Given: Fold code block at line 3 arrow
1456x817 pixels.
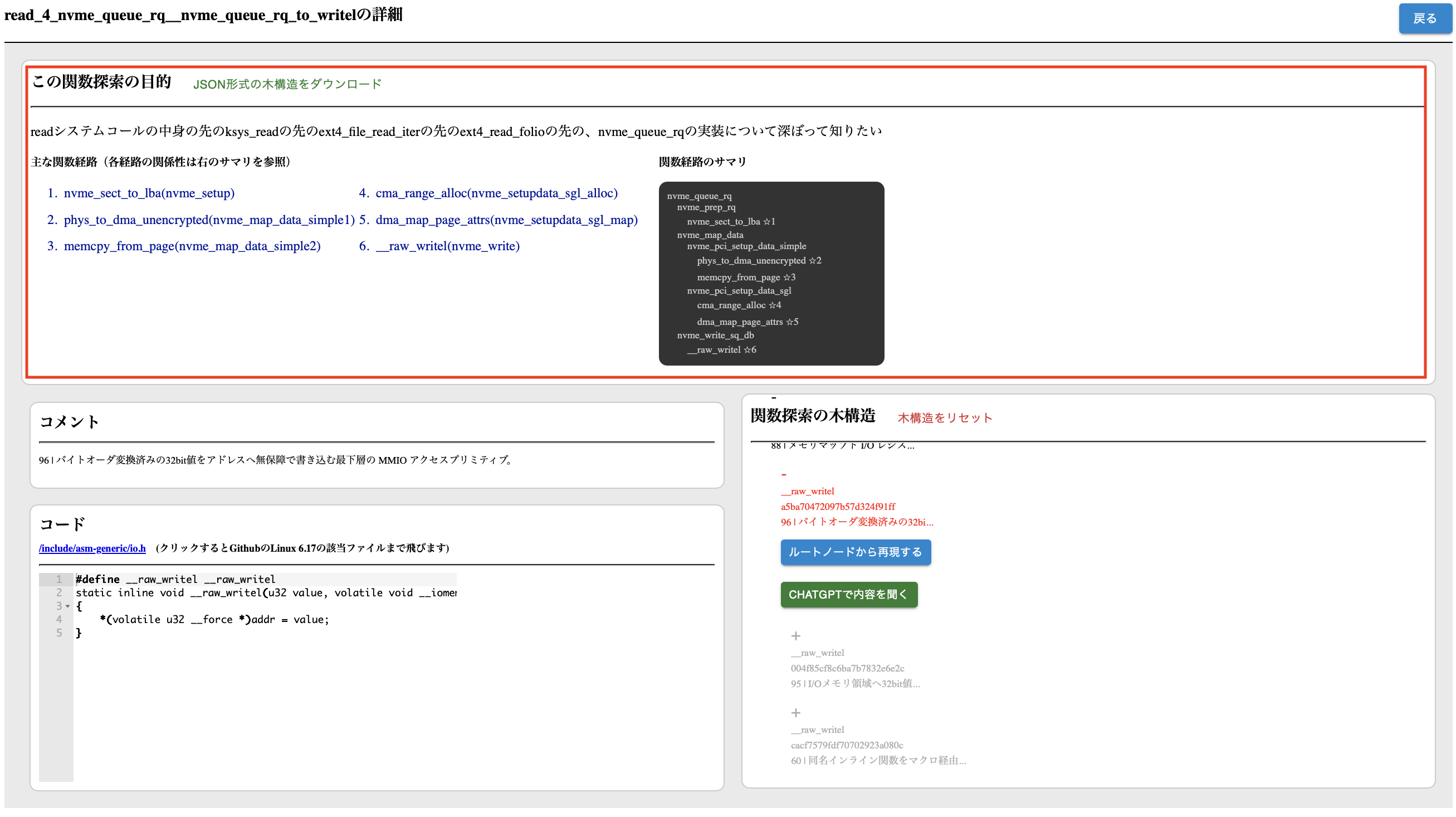Looking at the screenshot, I should pos(68,606).
